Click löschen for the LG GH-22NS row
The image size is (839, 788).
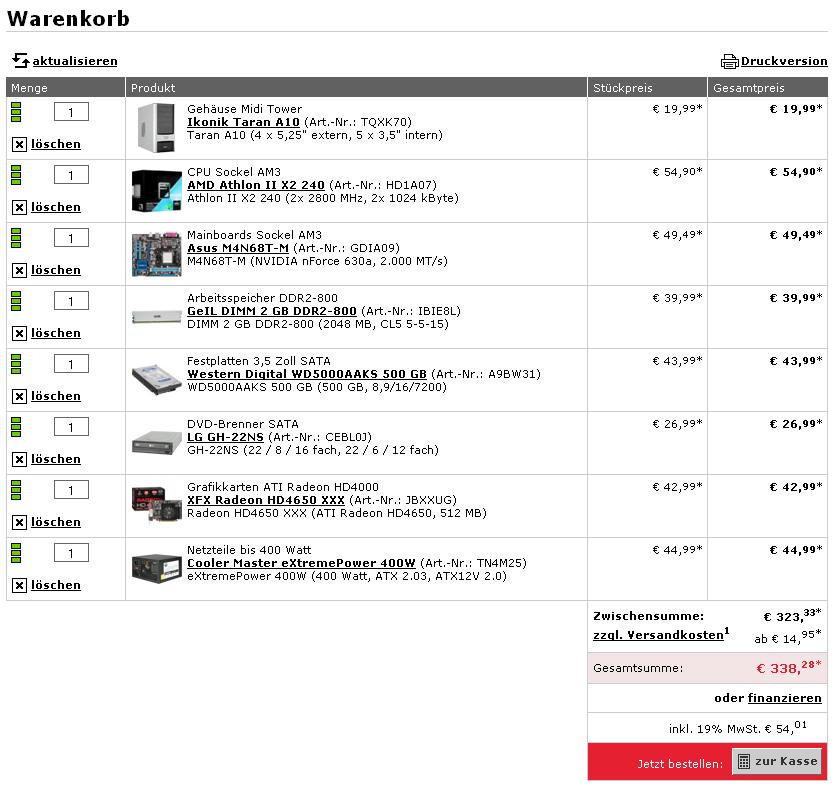[56, 460]
